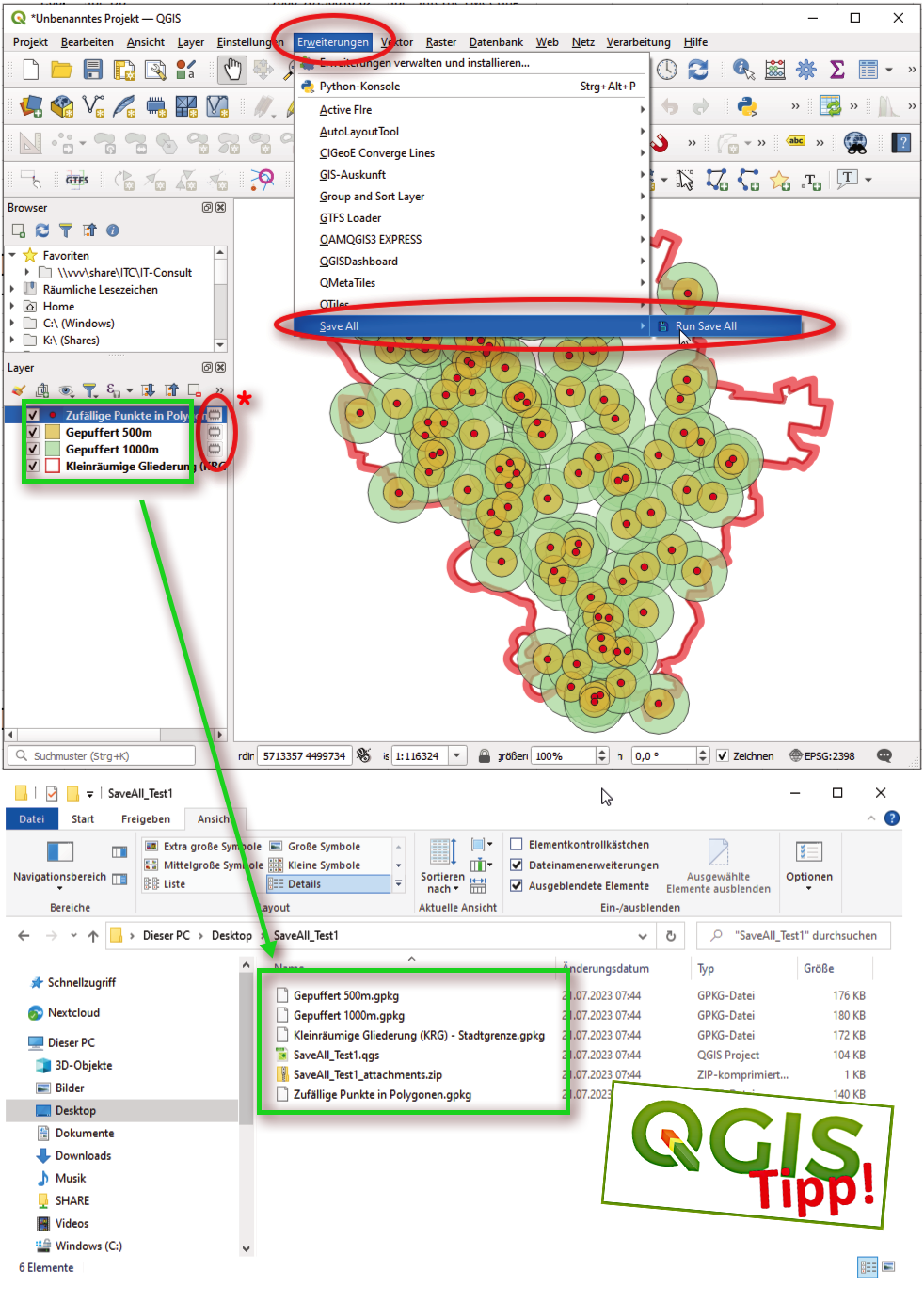Refresh map with blue arrows icon

click(x=697, y=70)
